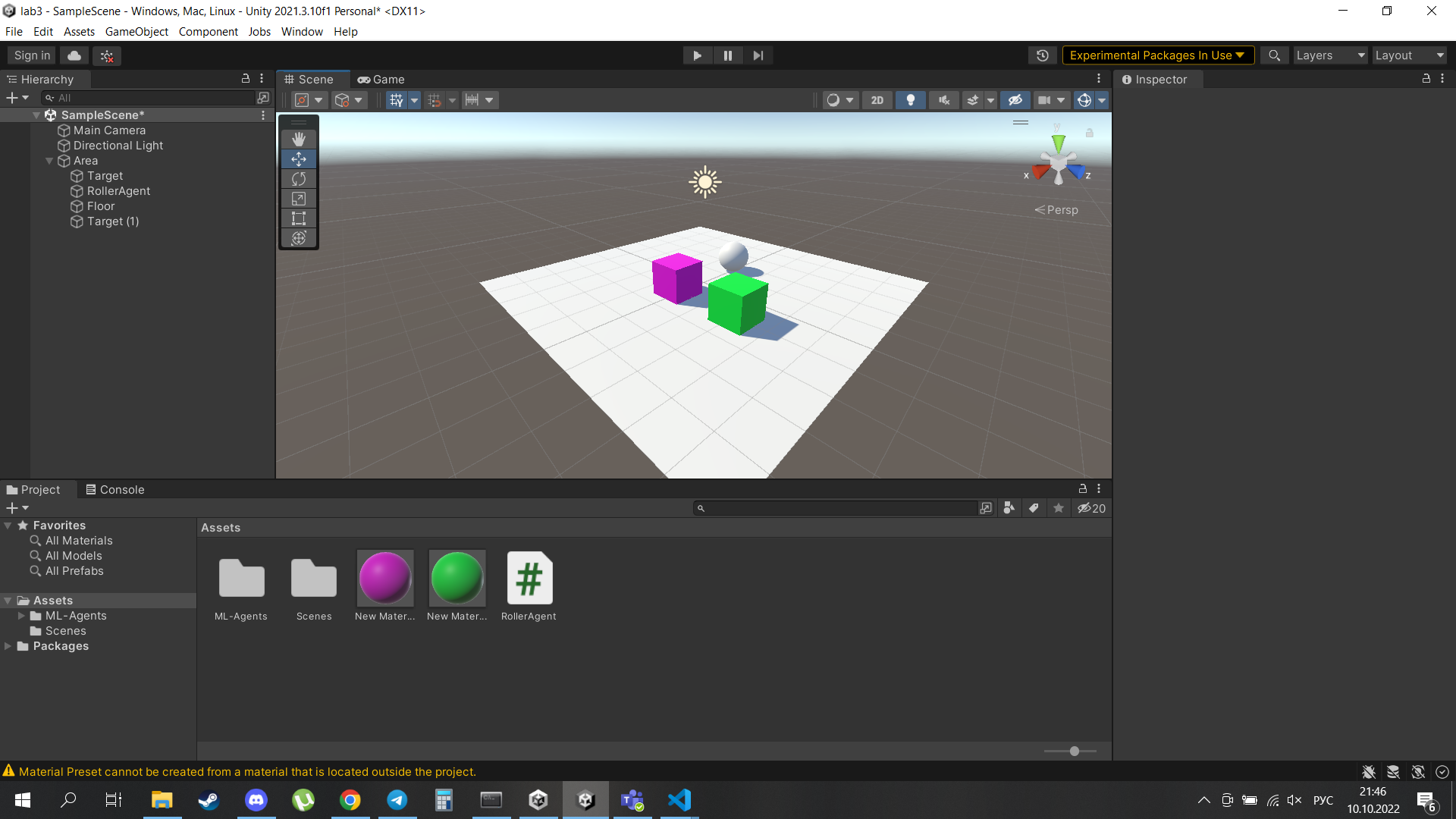Toggle 2D view mode in Scene
The height and width of the screenshot is (819, 1456).
pos(877,100)
